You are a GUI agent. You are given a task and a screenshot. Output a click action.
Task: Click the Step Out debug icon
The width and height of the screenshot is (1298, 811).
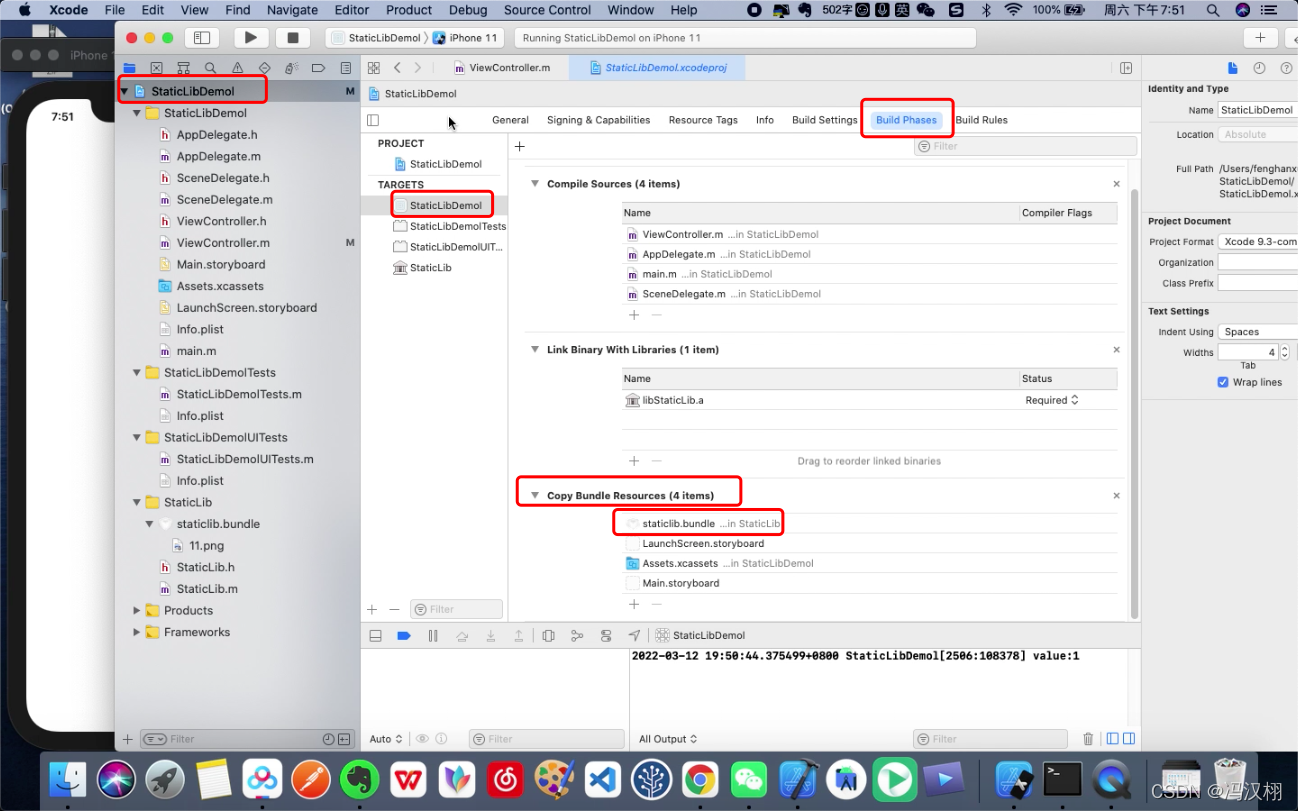518,635
